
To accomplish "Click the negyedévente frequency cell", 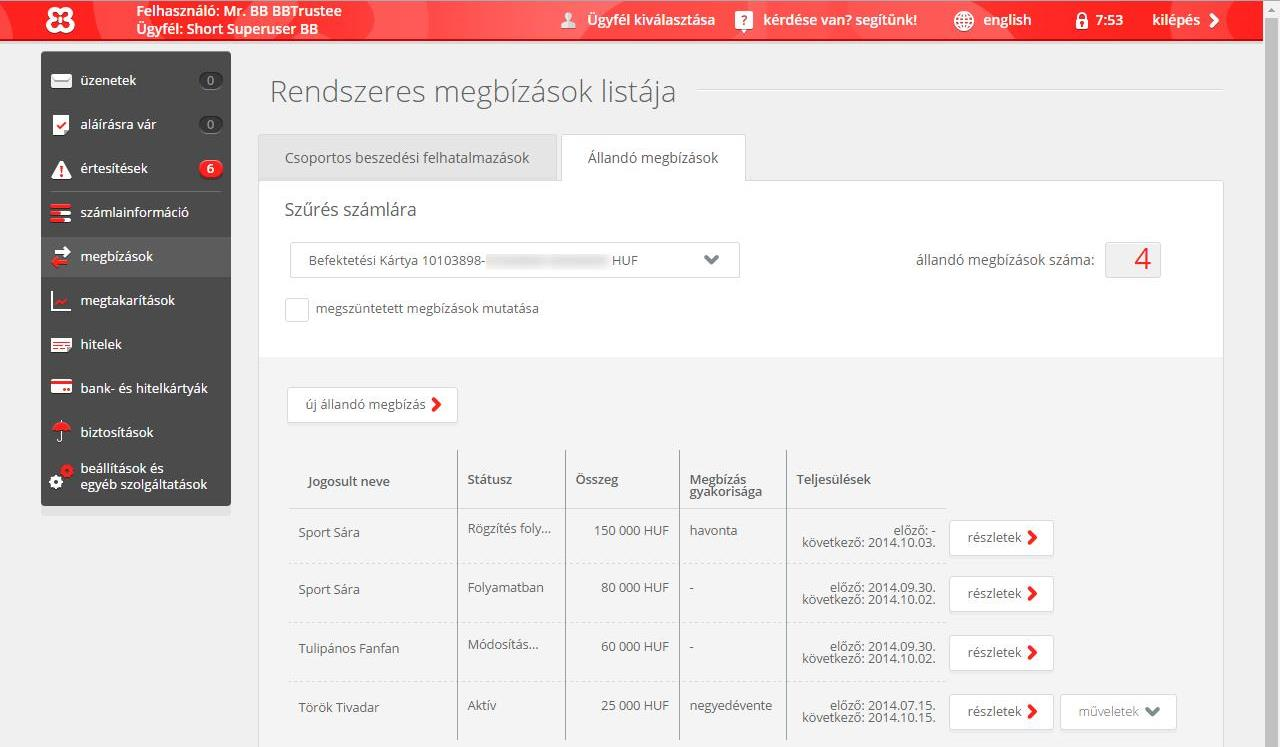I will pyautogui.click(x=731, y=706).
